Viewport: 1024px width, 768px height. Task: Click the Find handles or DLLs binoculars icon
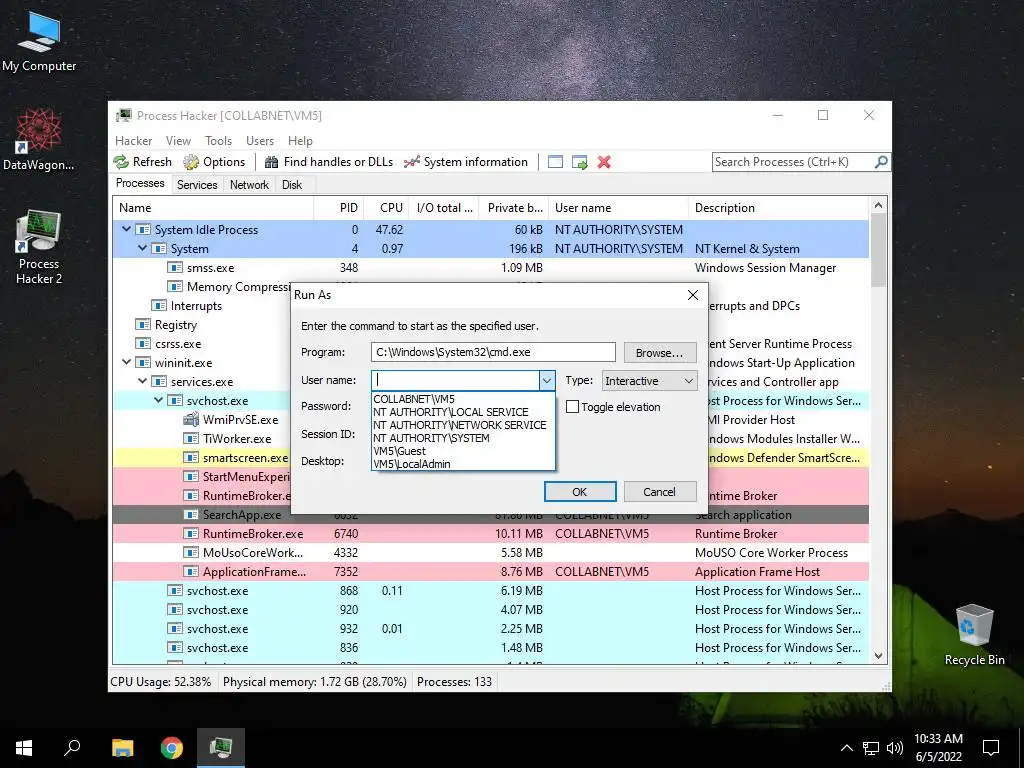pyautogui.click(x=271, y=162)
